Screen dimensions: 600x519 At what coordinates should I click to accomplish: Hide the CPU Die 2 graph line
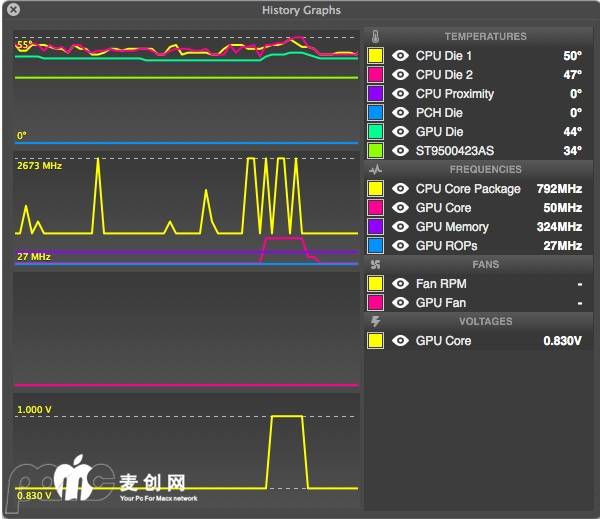click(400, 75)
